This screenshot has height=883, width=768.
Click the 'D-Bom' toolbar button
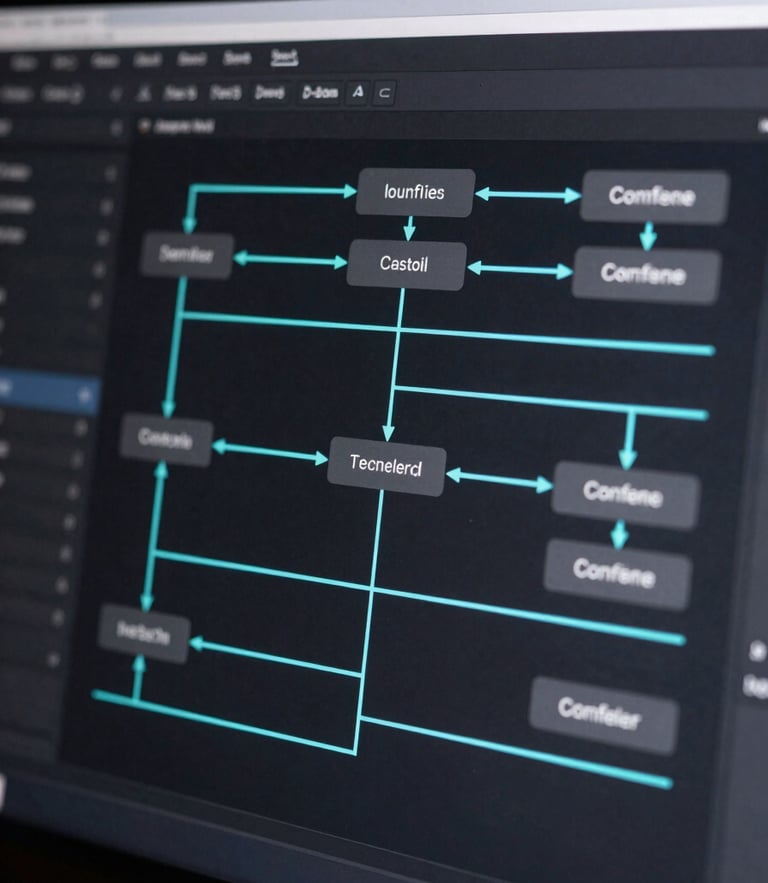coord(320,92)
